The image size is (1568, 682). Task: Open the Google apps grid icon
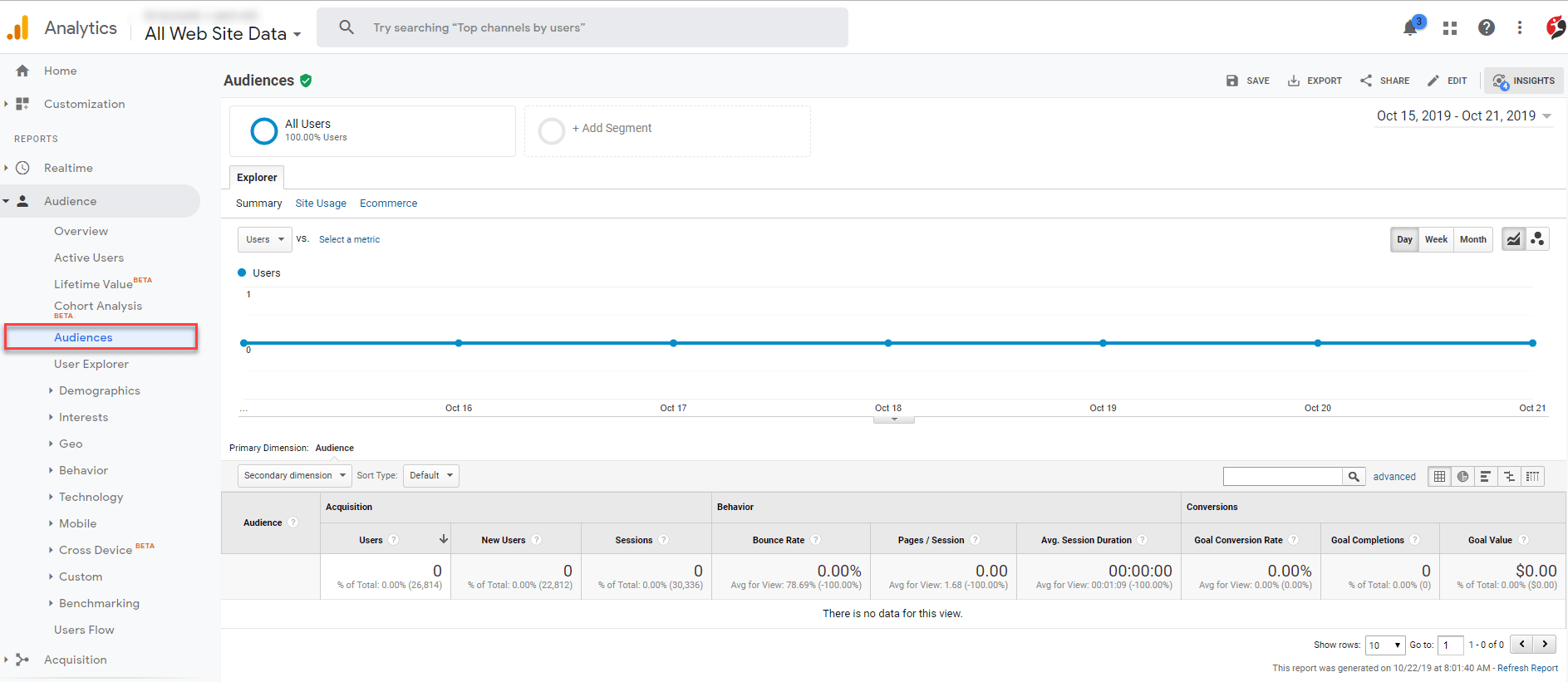[1450, 28]
